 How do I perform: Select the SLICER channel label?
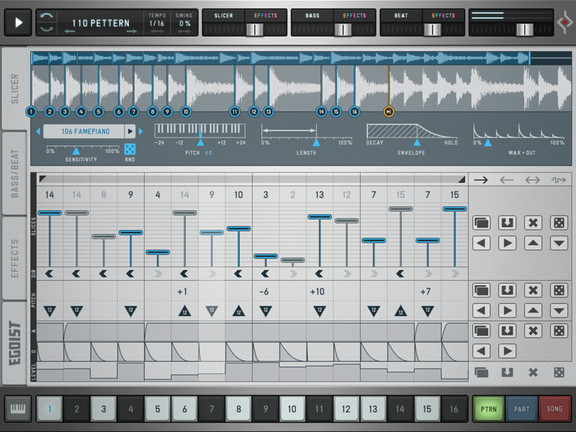[223, 15]
